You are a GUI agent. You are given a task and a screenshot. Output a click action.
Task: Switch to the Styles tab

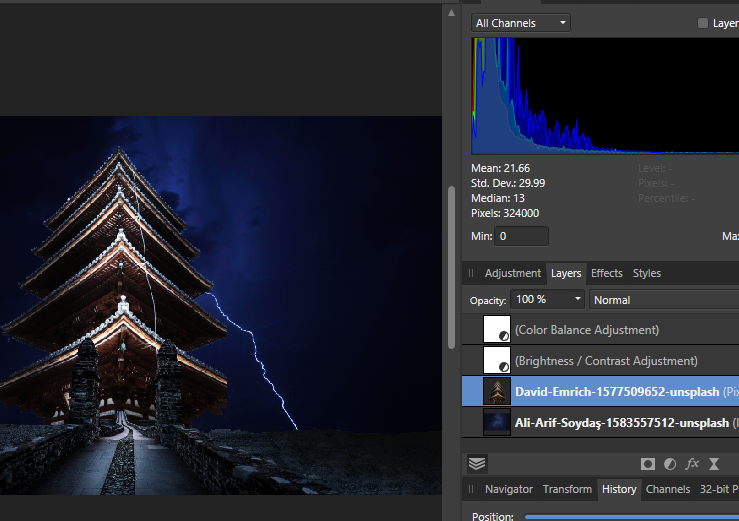click(647, 273)
